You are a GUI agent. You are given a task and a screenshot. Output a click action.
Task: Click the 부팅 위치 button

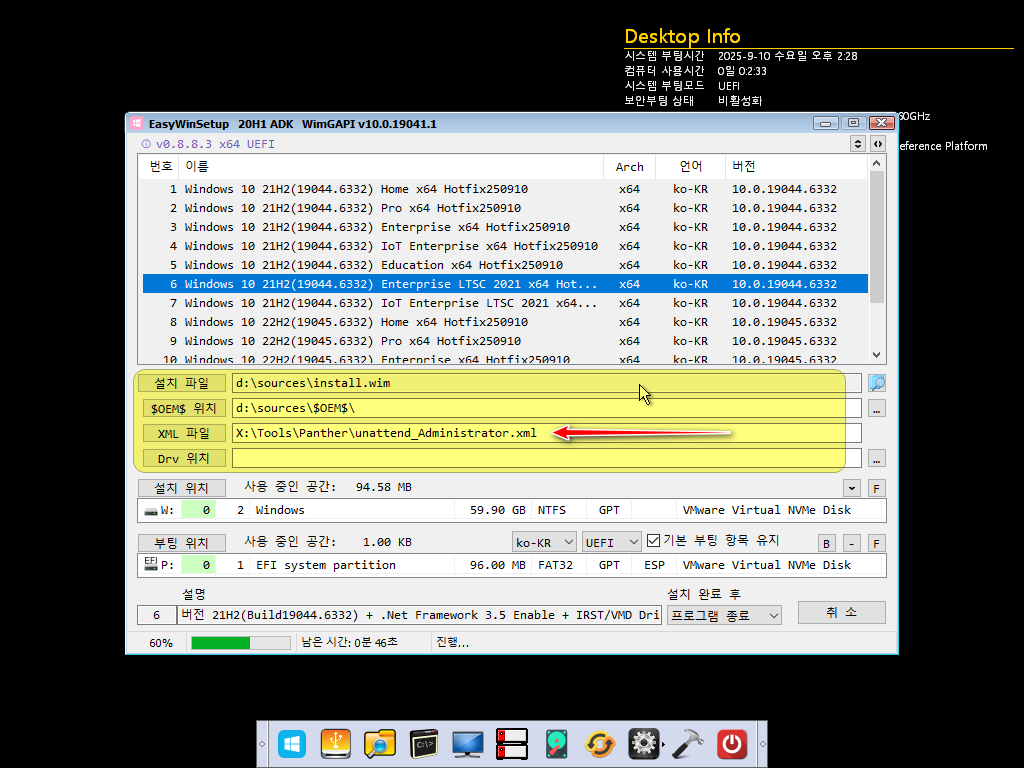point(182,543)
